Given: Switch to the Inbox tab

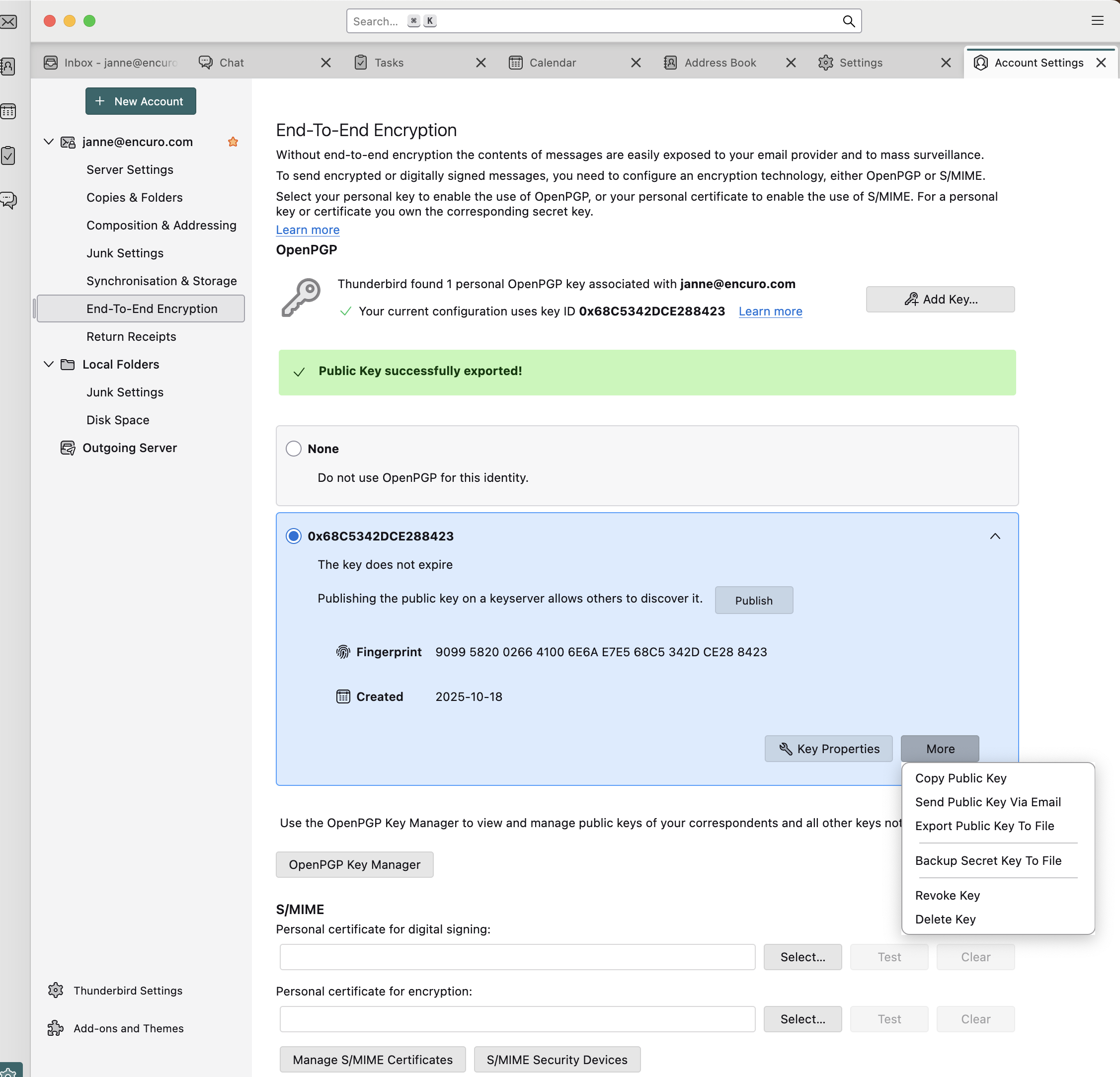Looking at the screenshot, I should [111, 63].
